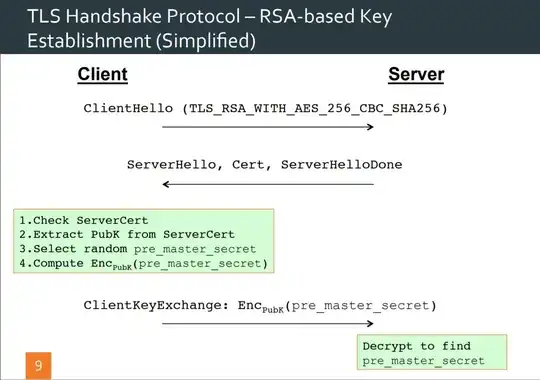540x380 pixels.
Task: Select the underlined Server heading
Action: (x=416, y=74)
